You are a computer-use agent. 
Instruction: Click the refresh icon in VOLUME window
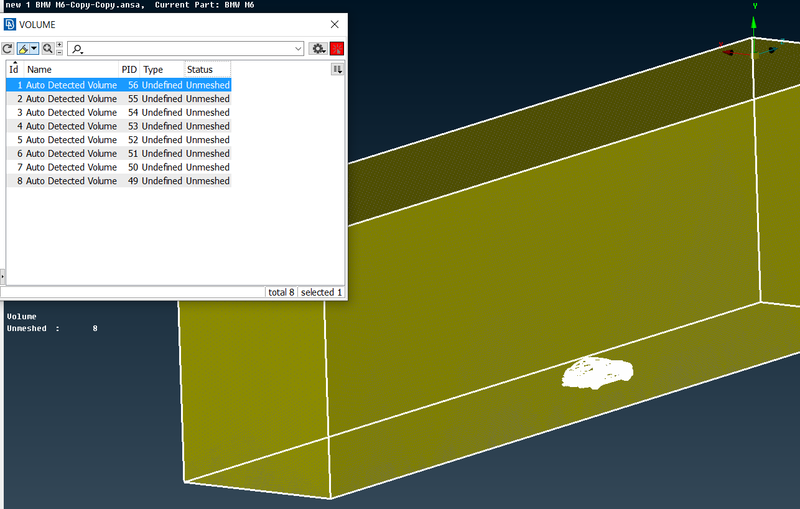pos(8,49)
